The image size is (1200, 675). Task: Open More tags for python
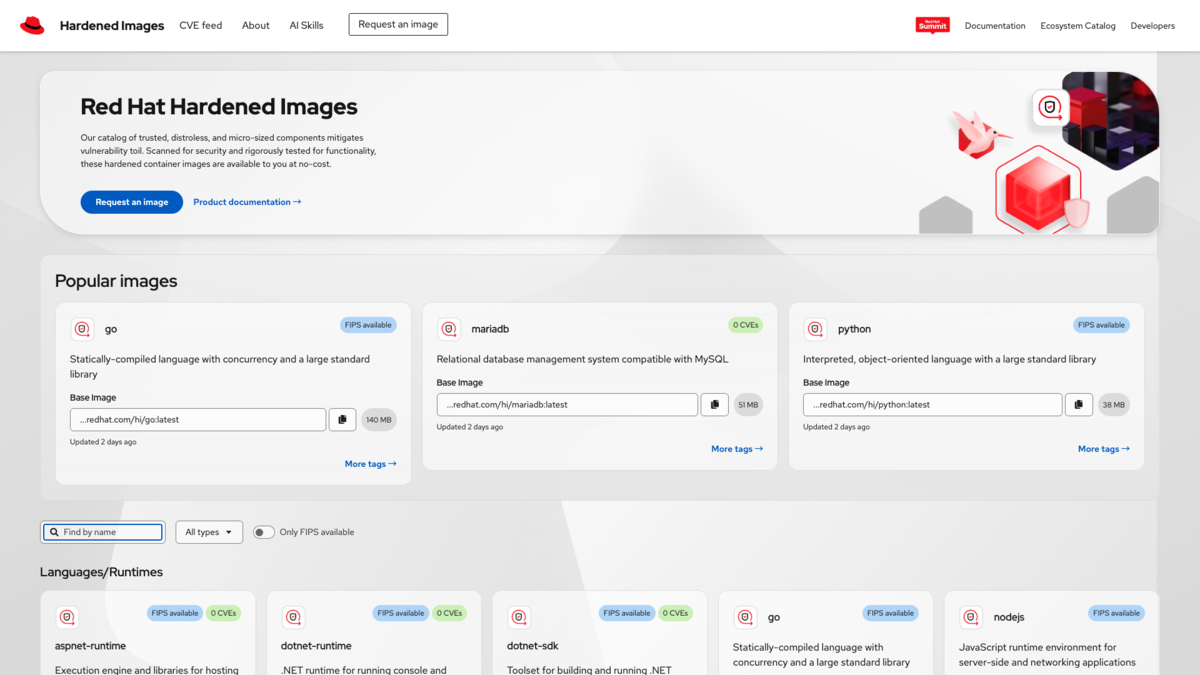(1104, 449)
